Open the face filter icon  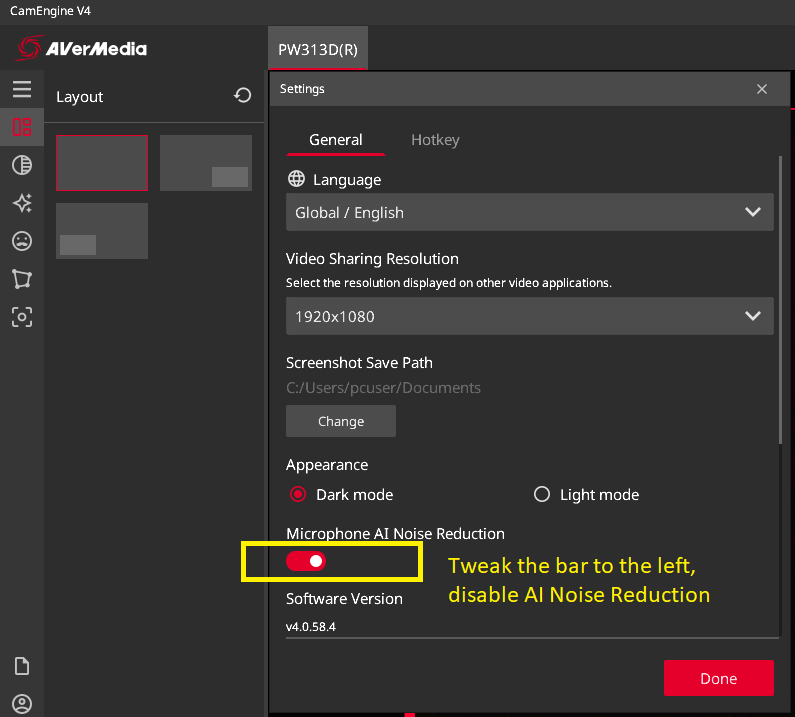click(22, 241)
